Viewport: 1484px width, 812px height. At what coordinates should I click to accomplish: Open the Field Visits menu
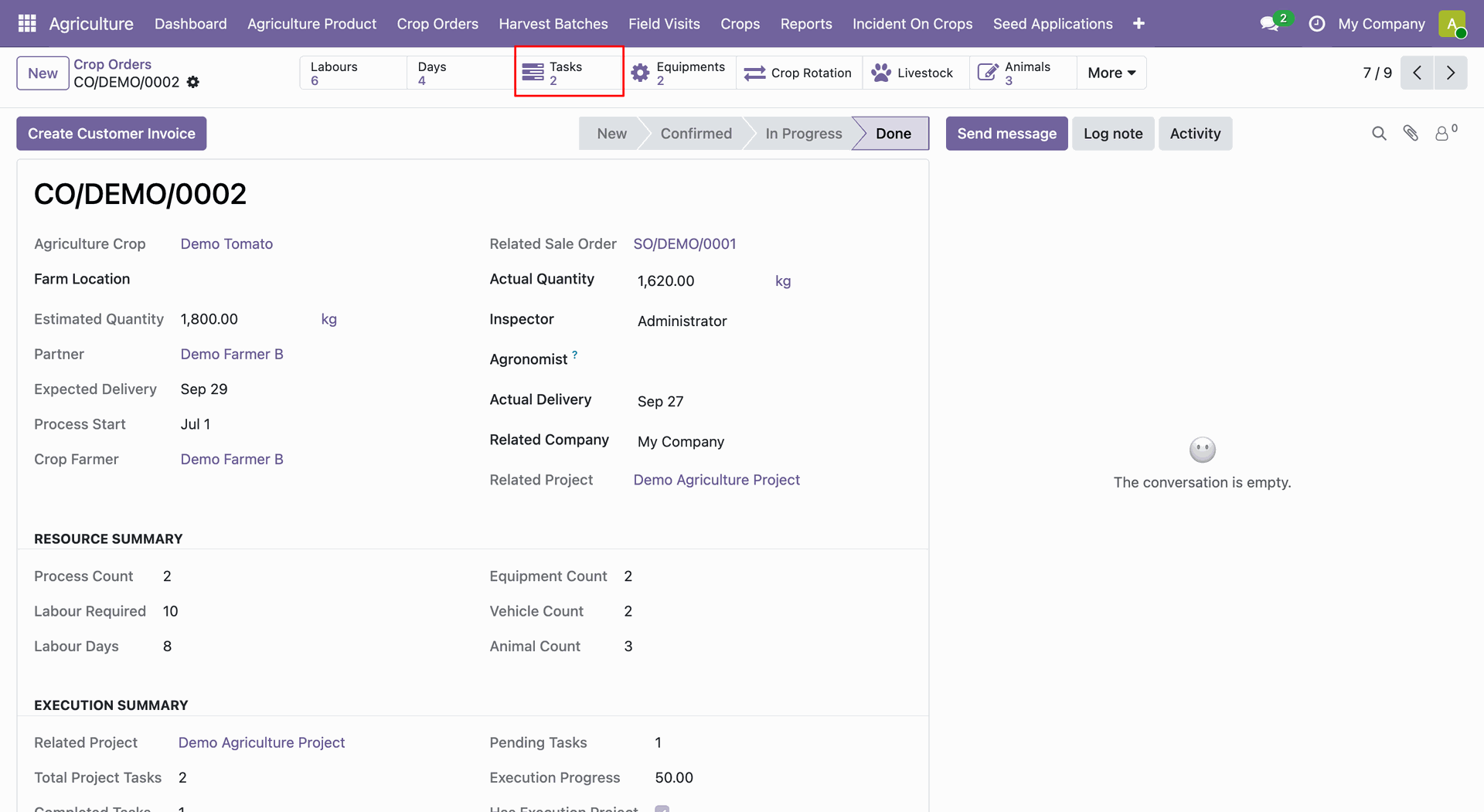click(664, 24)
